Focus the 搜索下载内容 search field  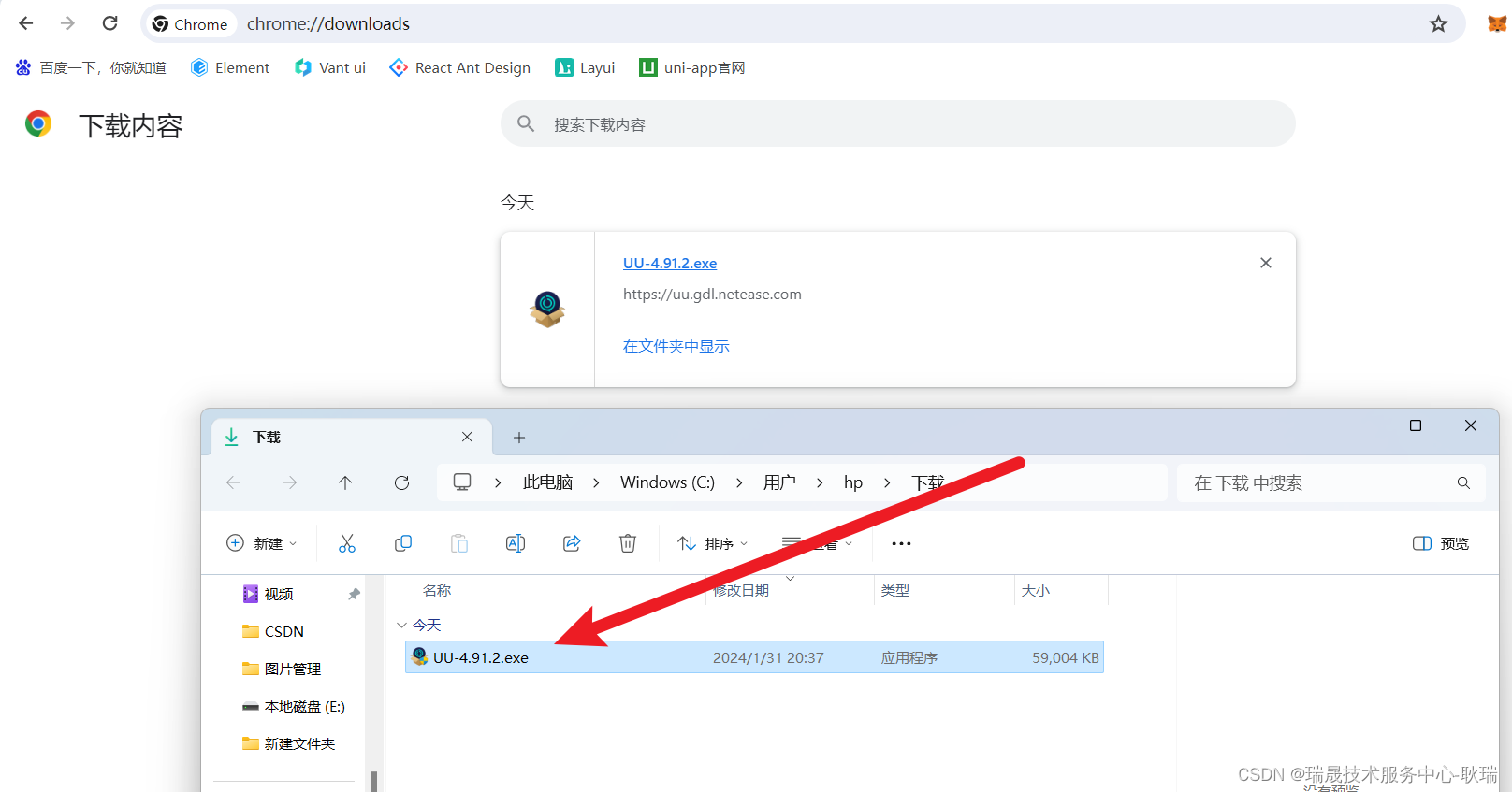[x=898, y=124]
